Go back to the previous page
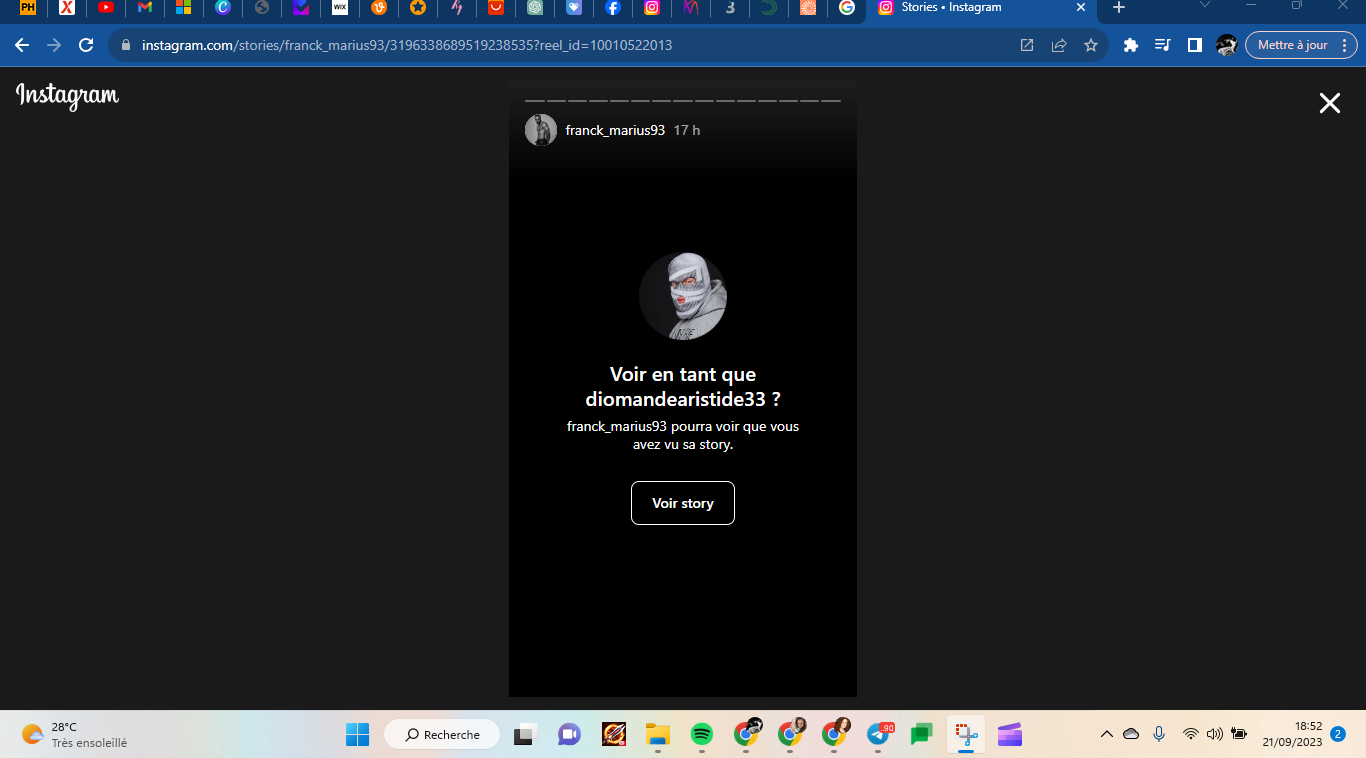 pyautogui.click(x=22, y=45)
